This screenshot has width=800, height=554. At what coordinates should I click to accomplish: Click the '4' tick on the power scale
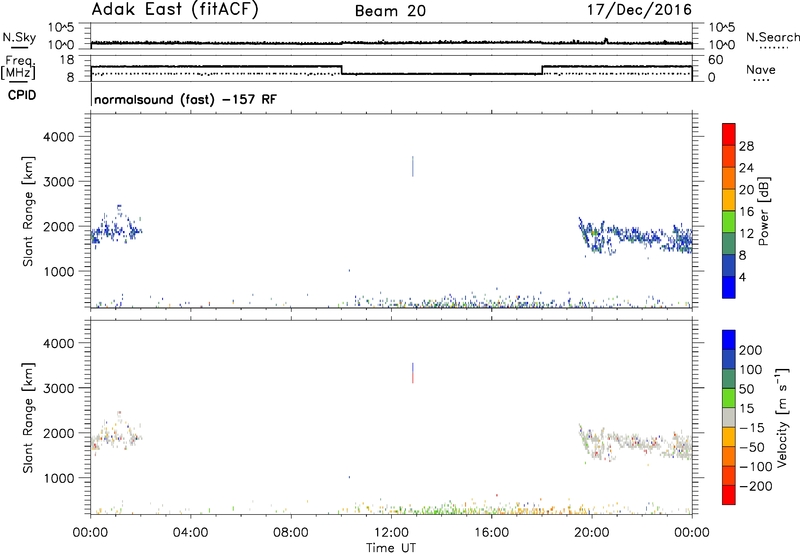click(742, 277)
